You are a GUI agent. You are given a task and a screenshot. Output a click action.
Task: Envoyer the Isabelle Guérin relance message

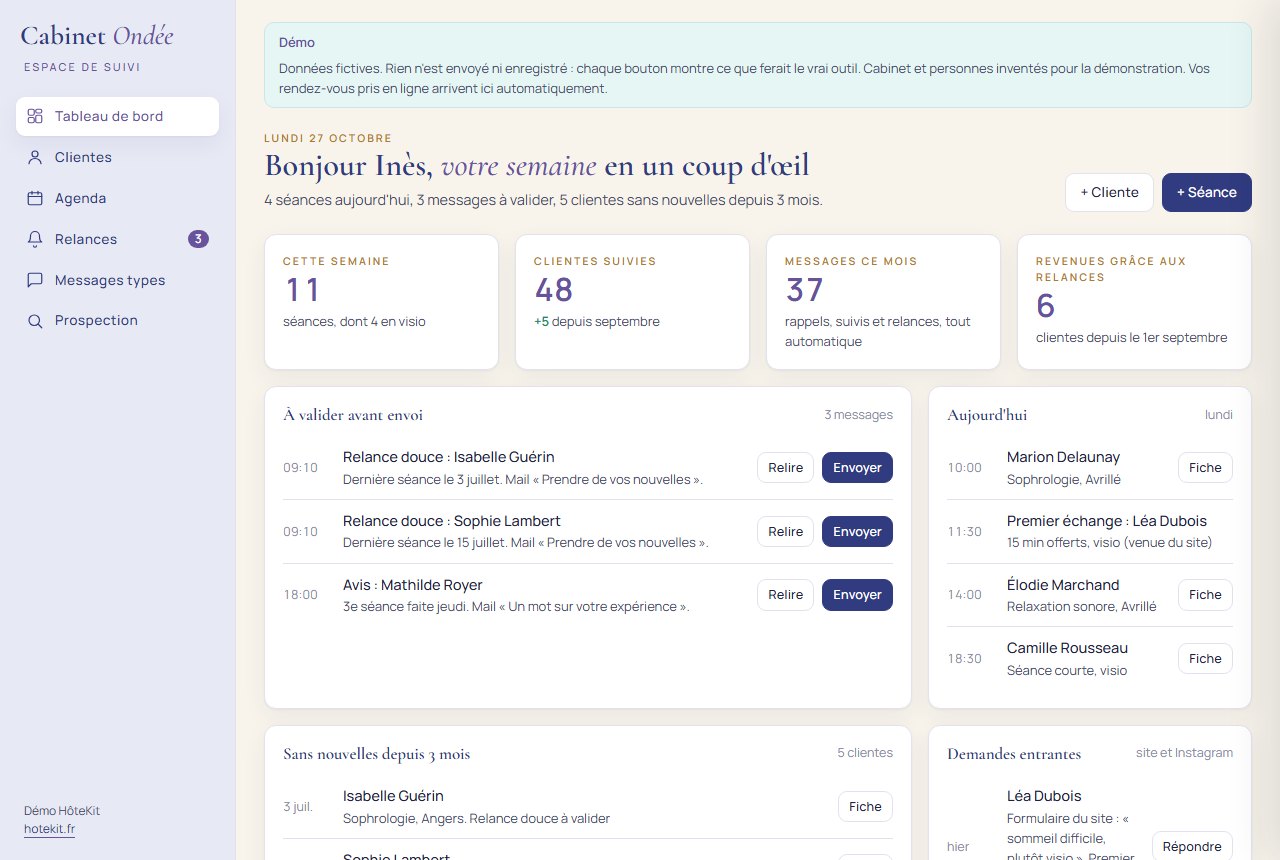coord(857,467)
